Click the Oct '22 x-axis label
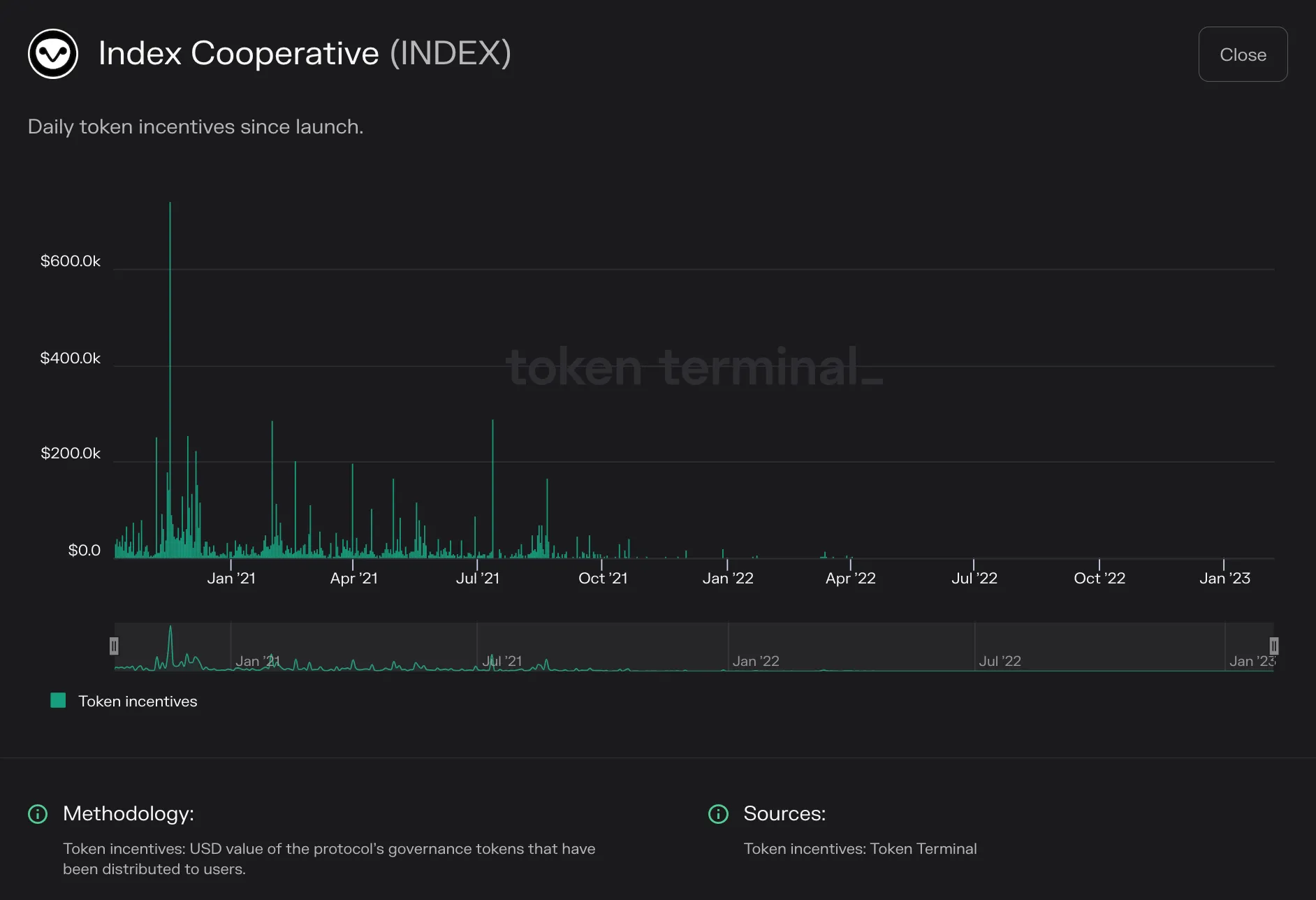1316x900 pixels. [x=1099, y=578]
